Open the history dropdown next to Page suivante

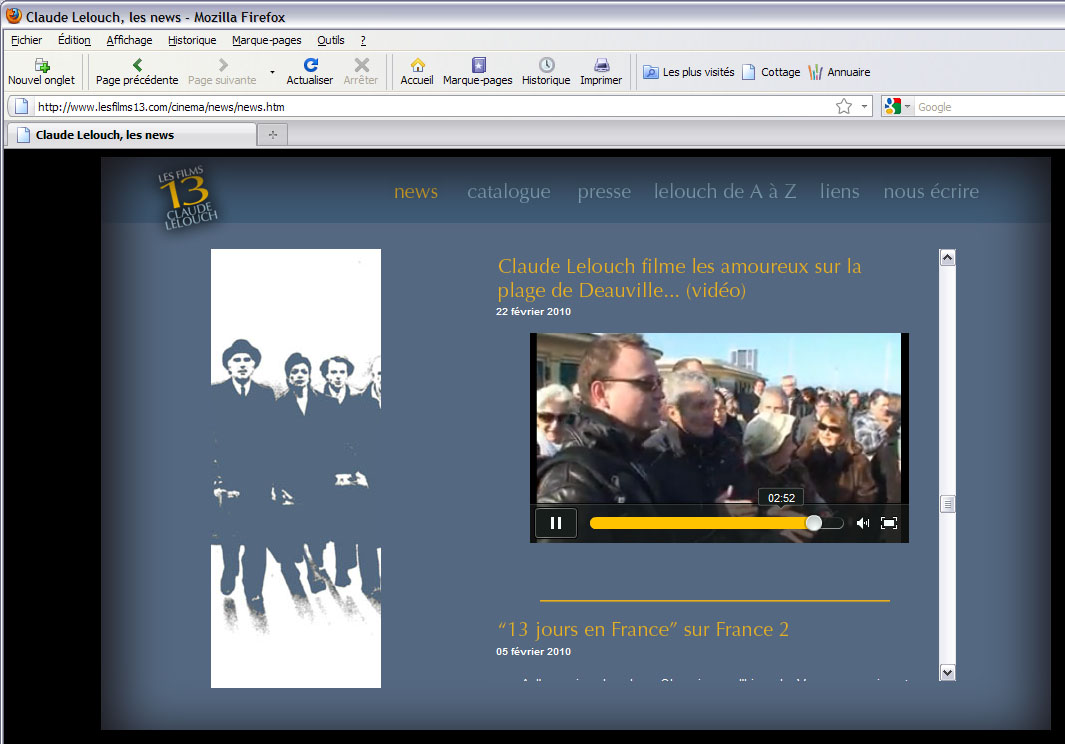[x=272, y=72]
